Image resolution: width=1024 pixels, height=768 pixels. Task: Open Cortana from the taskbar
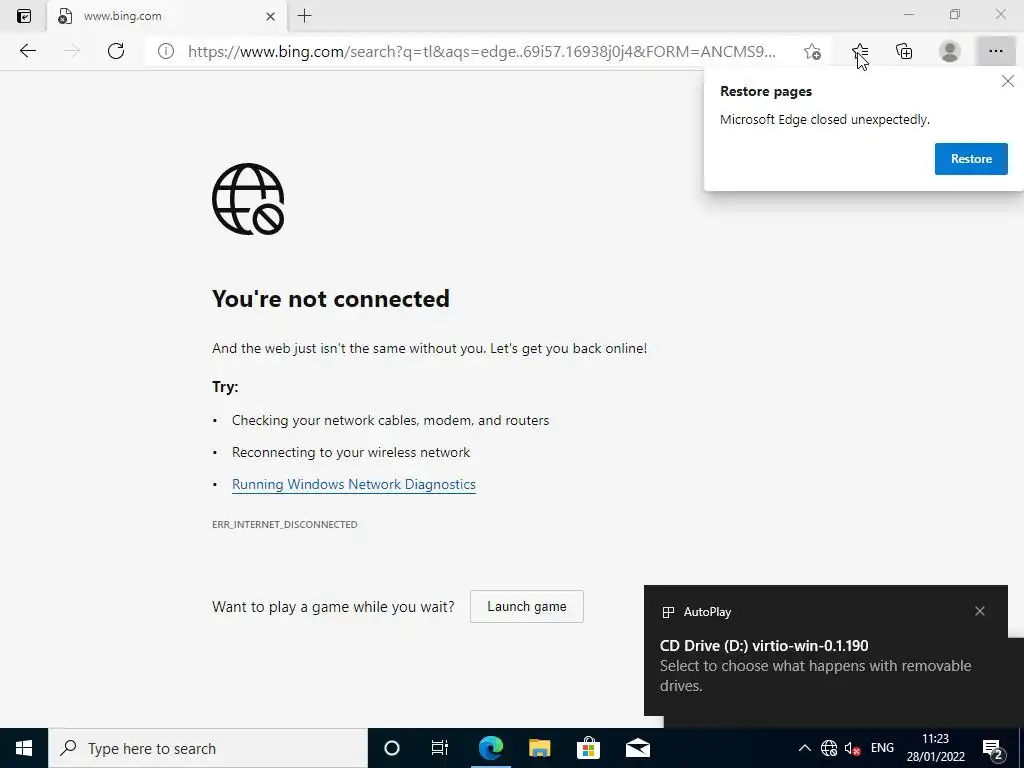pyautogui.click(x=392, y=748)
